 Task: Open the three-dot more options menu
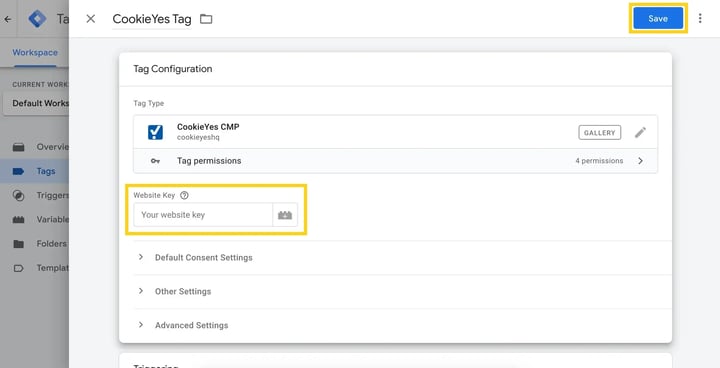click(x=700, y=18)
